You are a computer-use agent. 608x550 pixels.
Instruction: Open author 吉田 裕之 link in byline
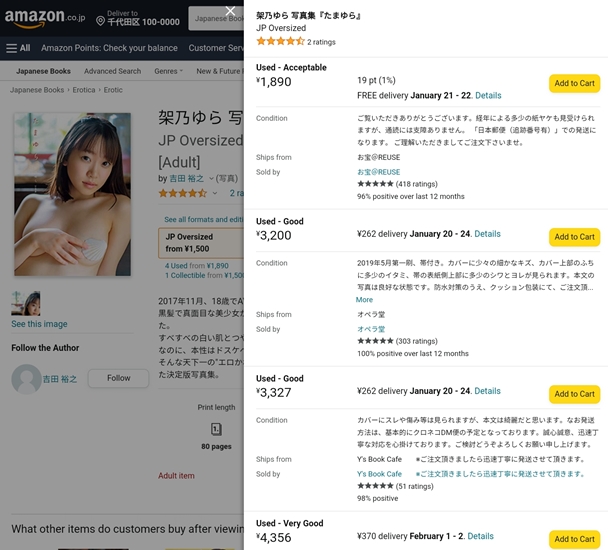click(187, 178)
